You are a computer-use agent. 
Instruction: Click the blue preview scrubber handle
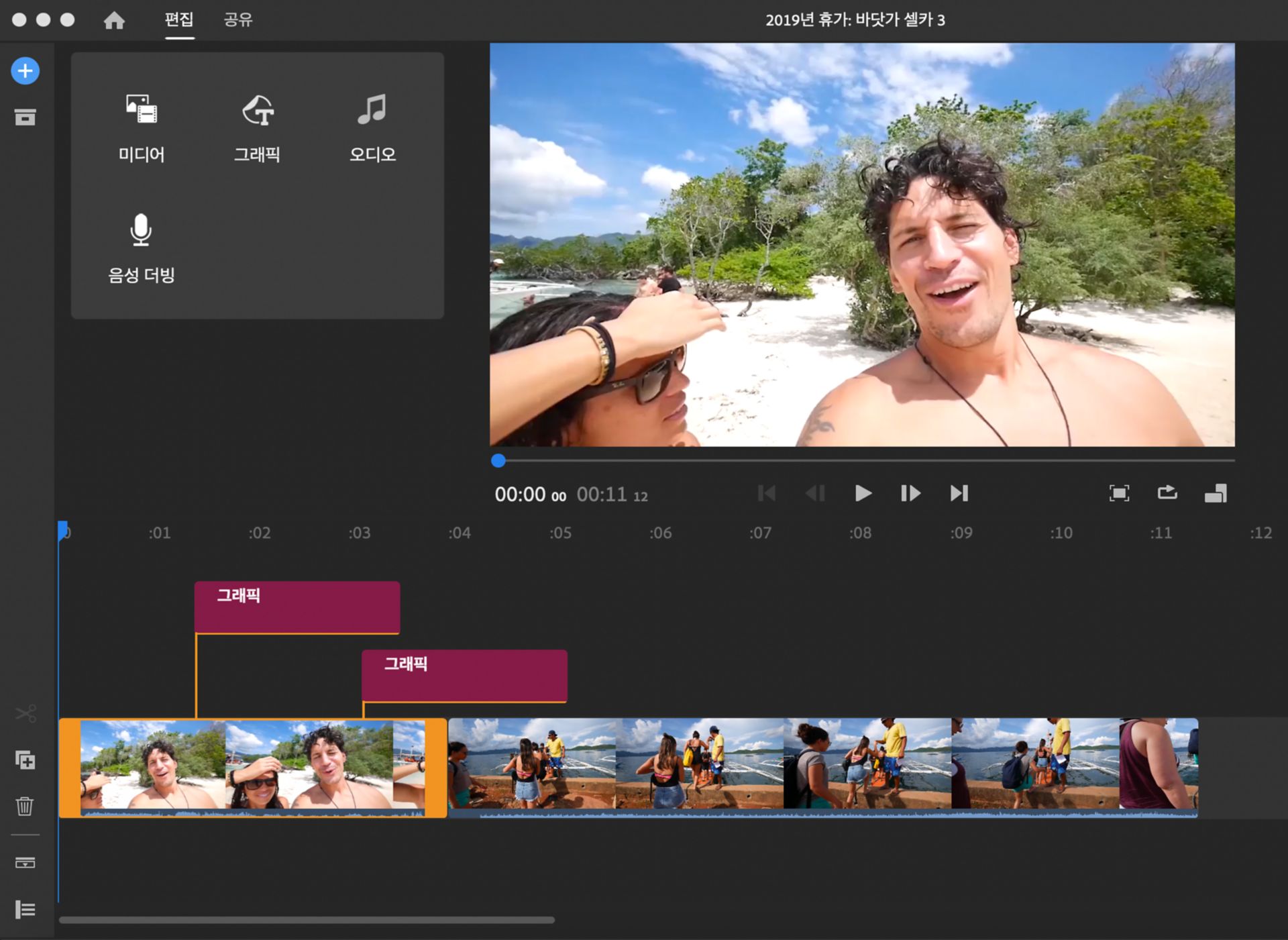coord(498,460)
